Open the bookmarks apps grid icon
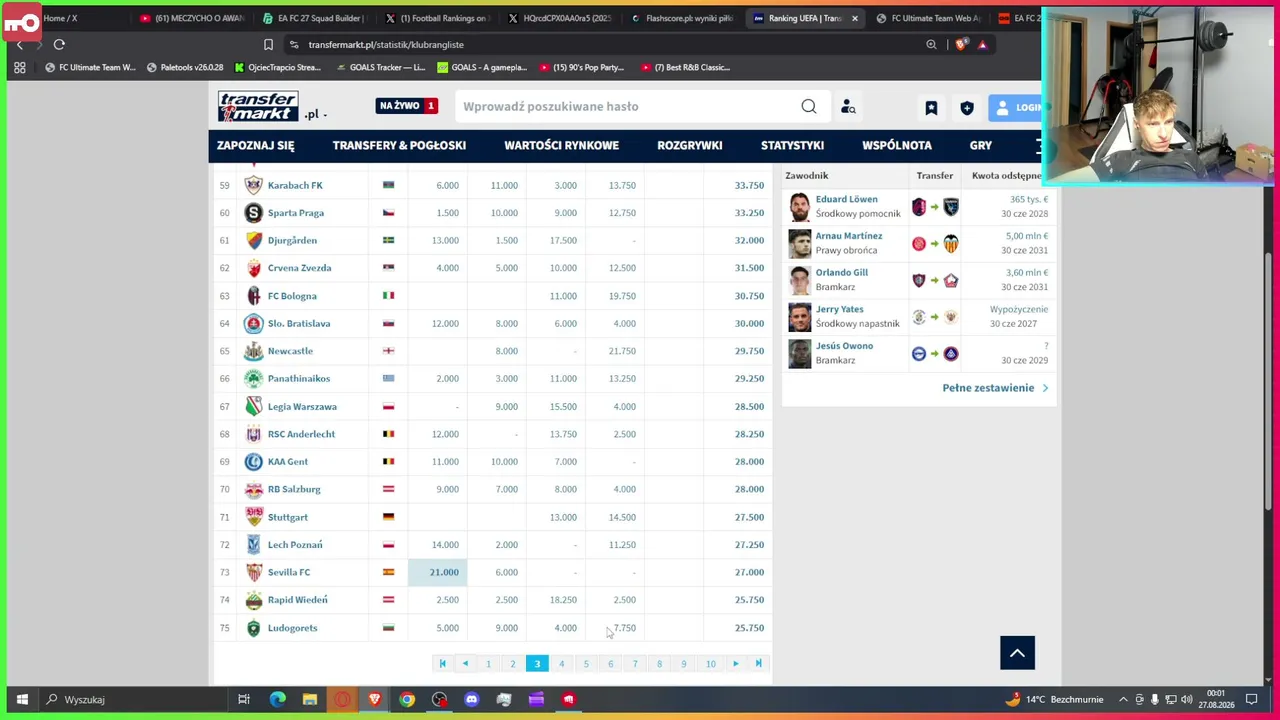Screen dimensions: 1280x720 point(19,67)
